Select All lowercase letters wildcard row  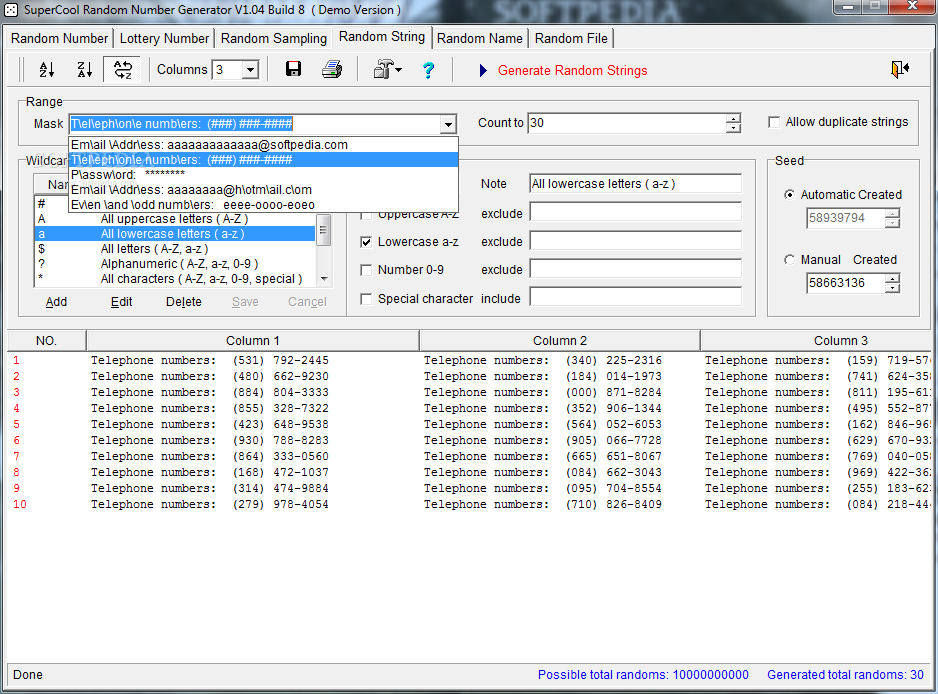tap(175, 234)
